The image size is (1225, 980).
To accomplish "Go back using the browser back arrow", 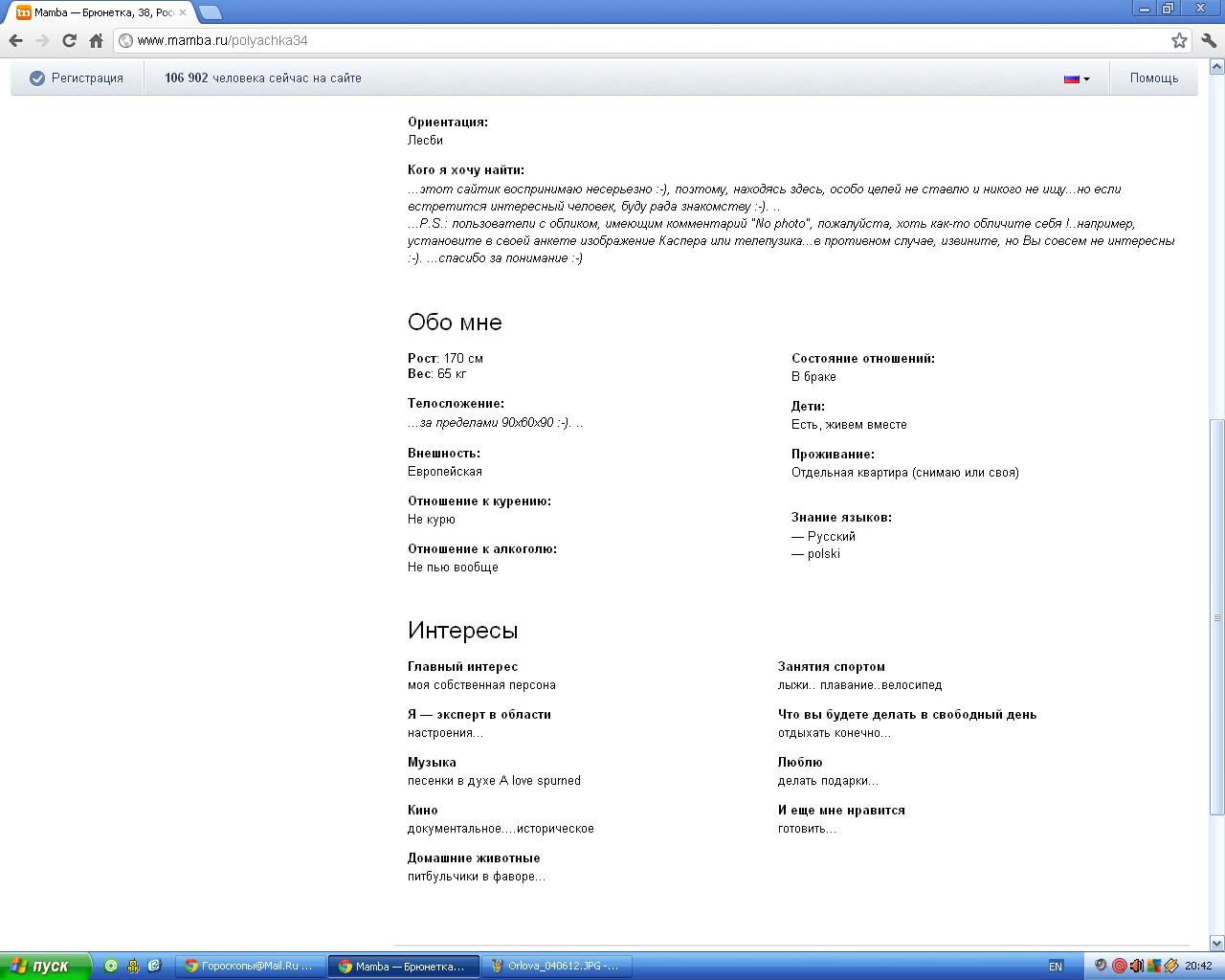I will [15, 40].
